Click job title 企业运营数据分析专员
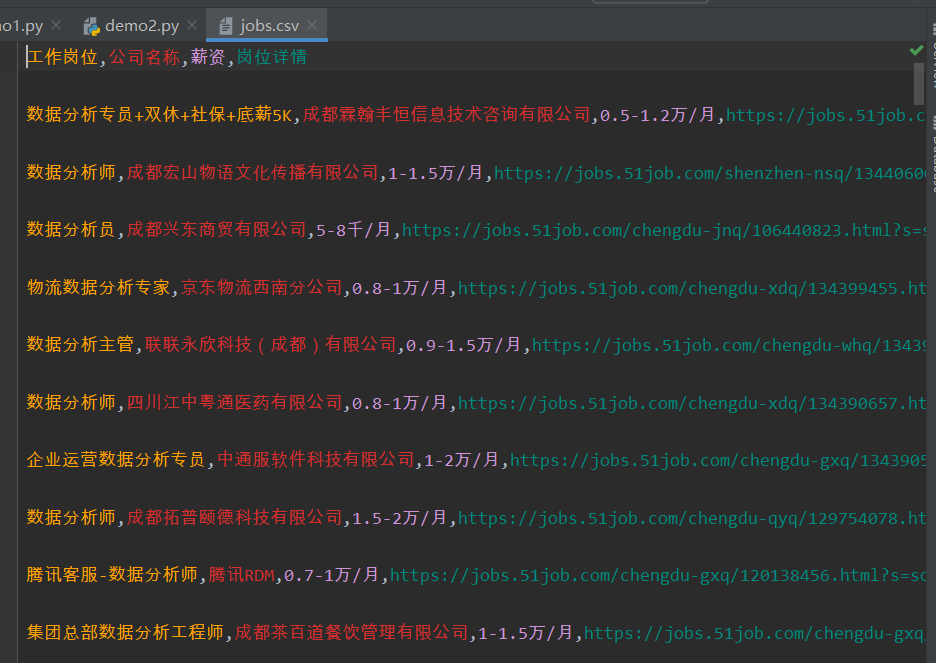Image resolution: width=936 pixels, height=663 pixels. point(116,460)
